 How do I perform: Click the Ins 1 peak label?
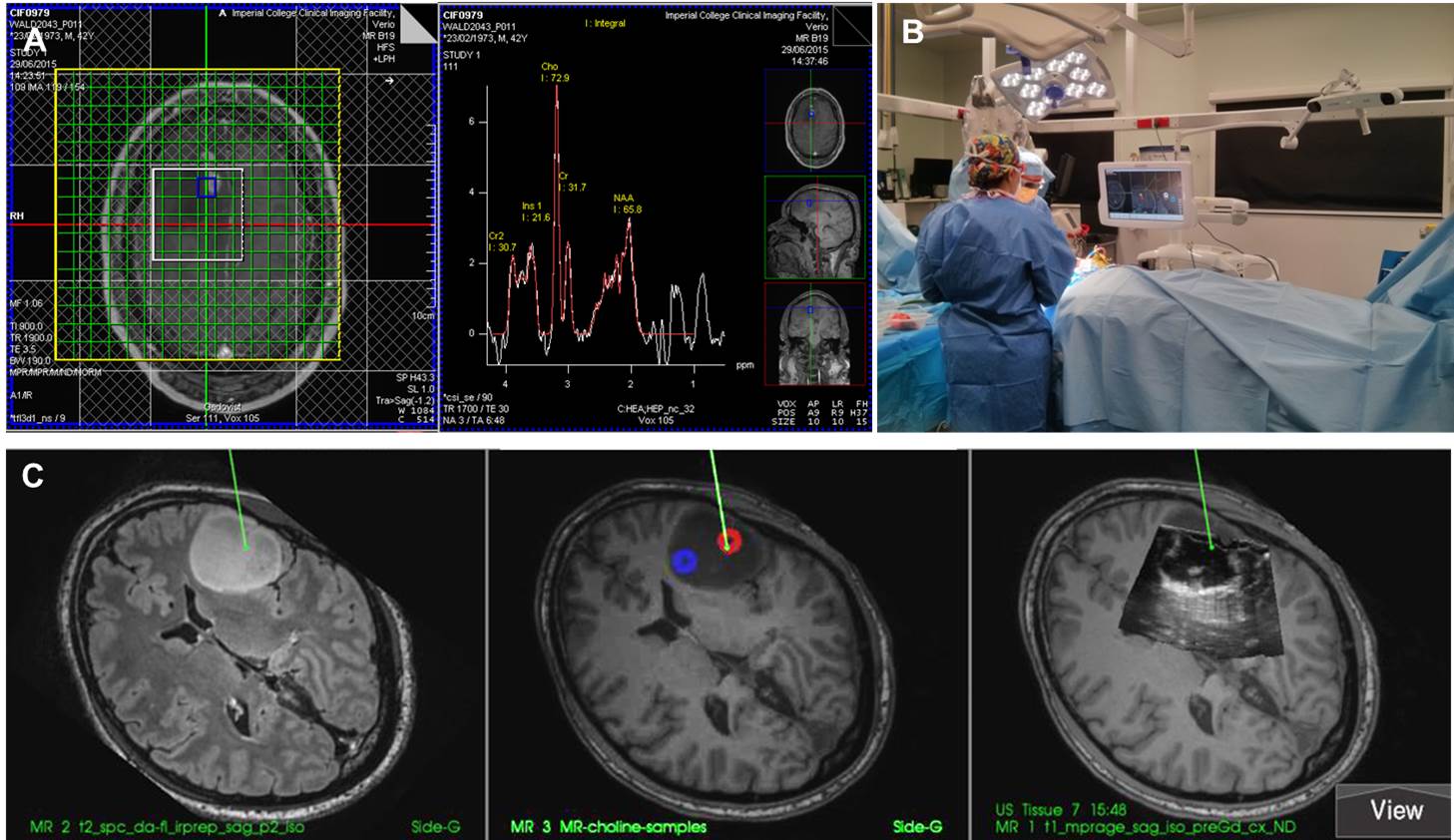point(536,211)
